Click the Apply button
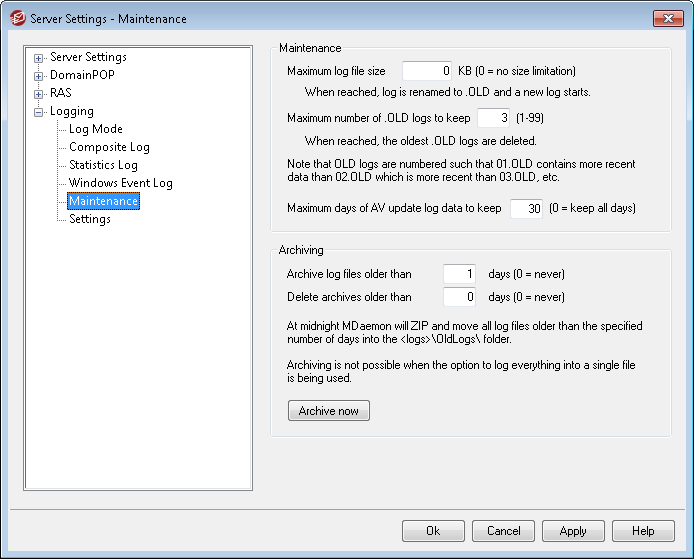The height and width of the screenshot is (559, 694). pos(573,531)
